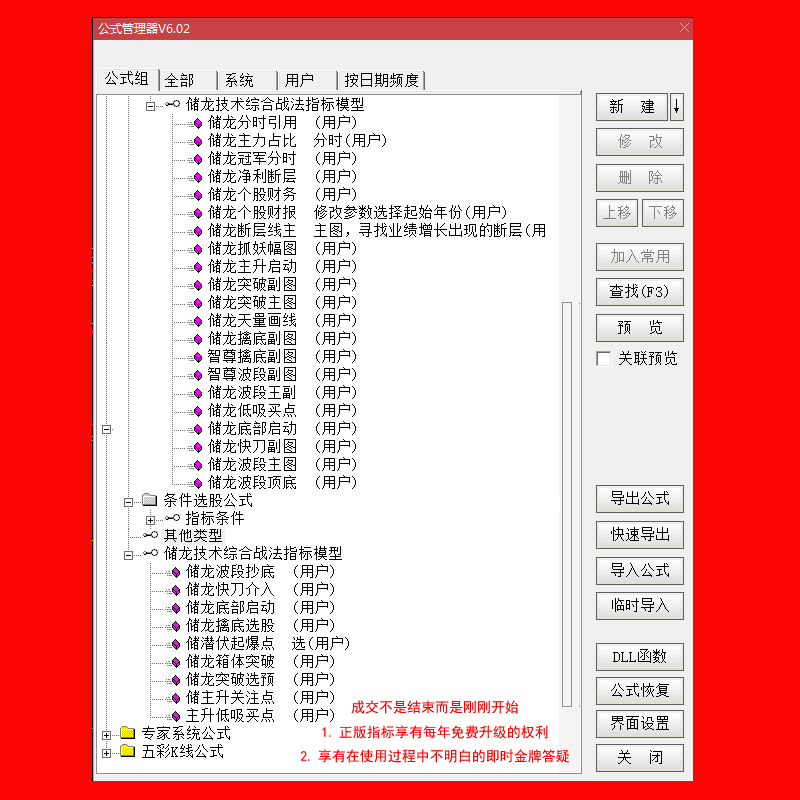Collapse the top-level tree node at left edge
Screen dimensions: 800x800
pyautogui.click(x=107, y=430)
